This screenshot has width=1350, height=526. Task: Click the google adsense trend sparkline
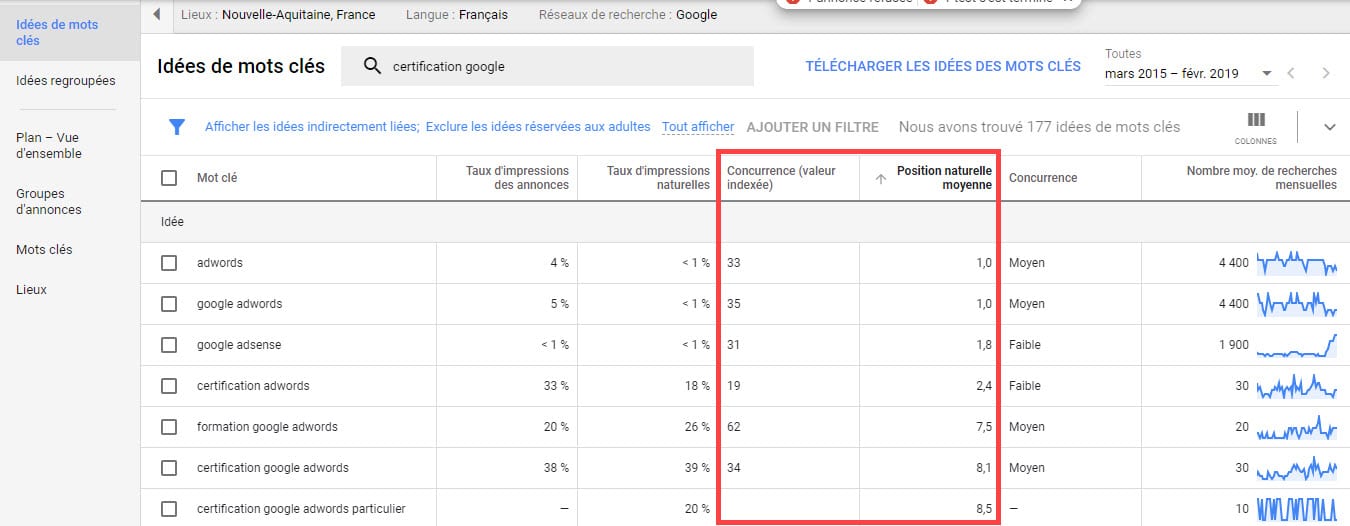1297,345
